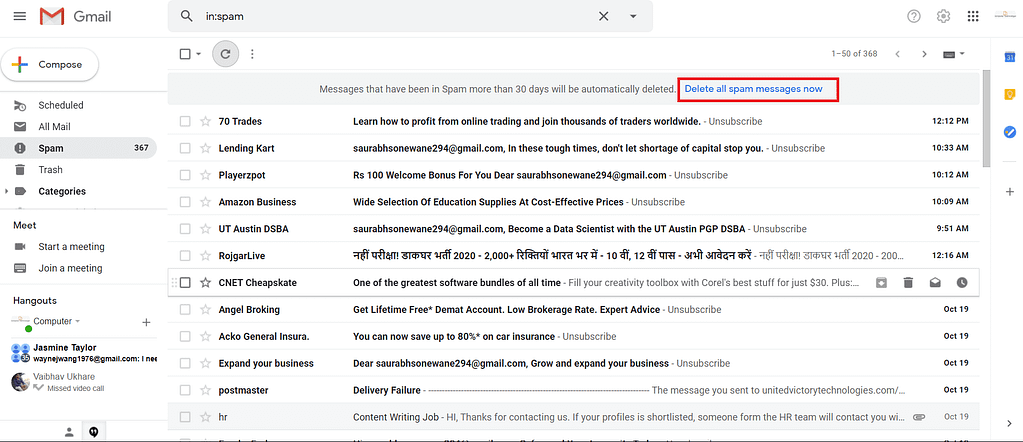This screenshot has width=1023, height=442.
Task: Open the Settings gear
Action: tap(943, 16)
